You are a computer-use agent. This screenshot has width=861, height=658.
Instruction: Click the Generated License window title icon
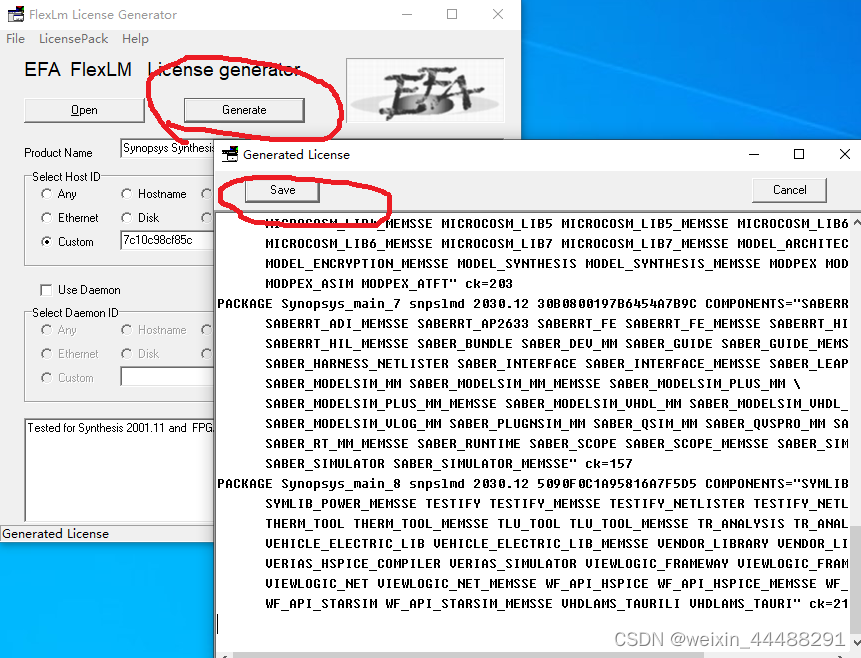coord(230,154)
